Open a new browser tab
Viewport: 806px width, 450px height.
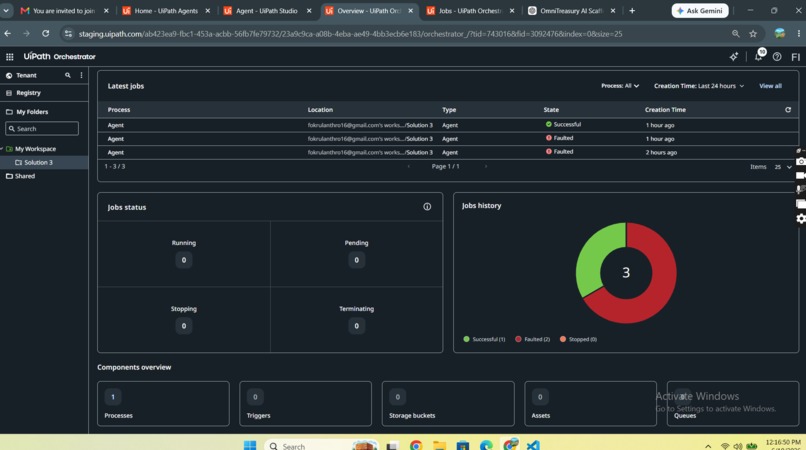[632, 10]
